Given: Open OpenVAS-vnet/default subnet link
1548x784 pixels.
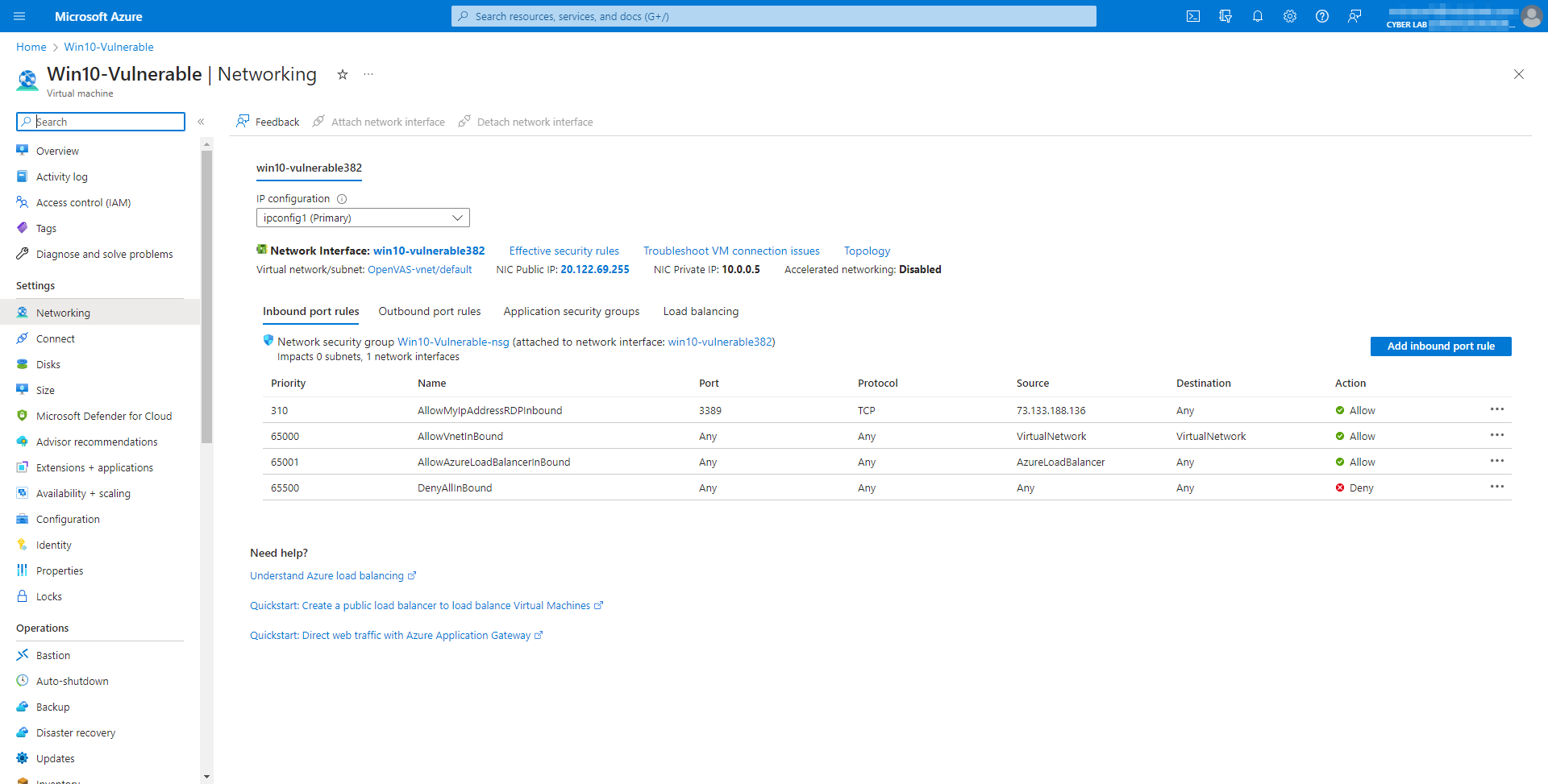Looking at the screenshot, I should 420,269.
